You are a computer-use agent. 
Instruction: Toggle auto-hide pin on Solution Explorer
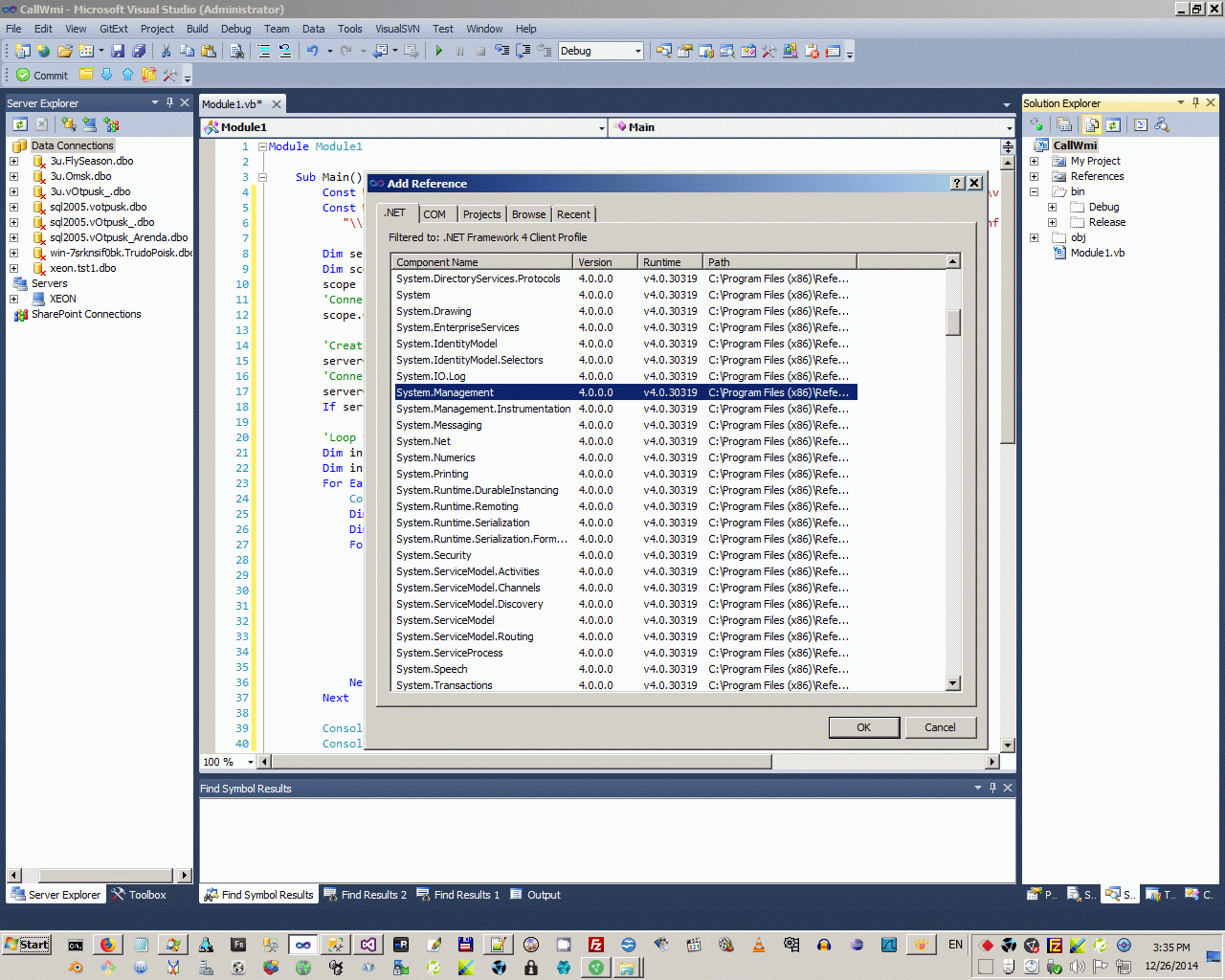[x=1195, y=102]
